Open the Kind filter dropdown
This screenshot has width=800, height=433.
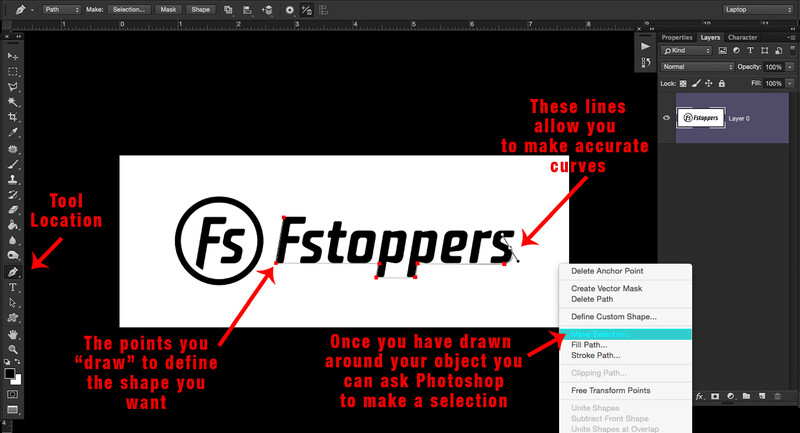[x=686, y=50]
